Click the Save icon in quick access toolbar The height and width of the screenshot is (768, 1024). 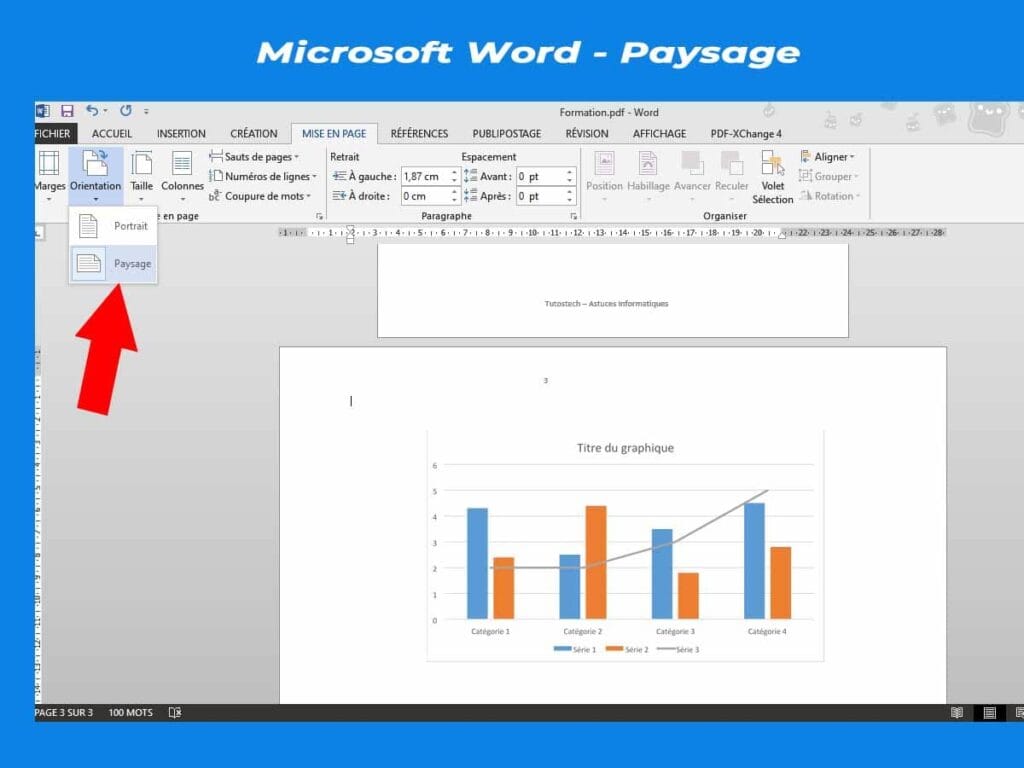[67, 111]
